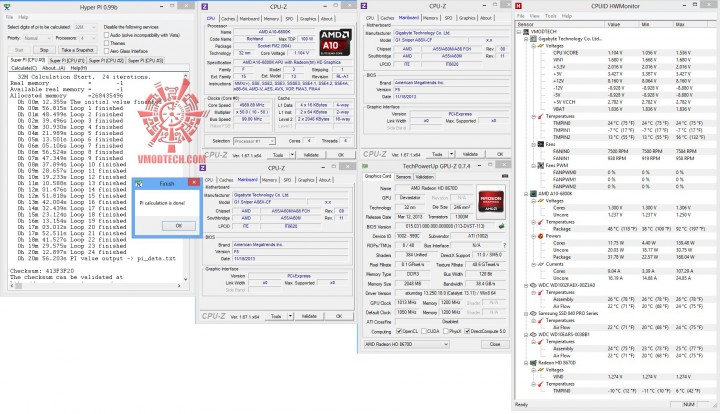Click the WDC WD10EARS drive icon
The image size is (720, 414).
click(x=533, y=335)
